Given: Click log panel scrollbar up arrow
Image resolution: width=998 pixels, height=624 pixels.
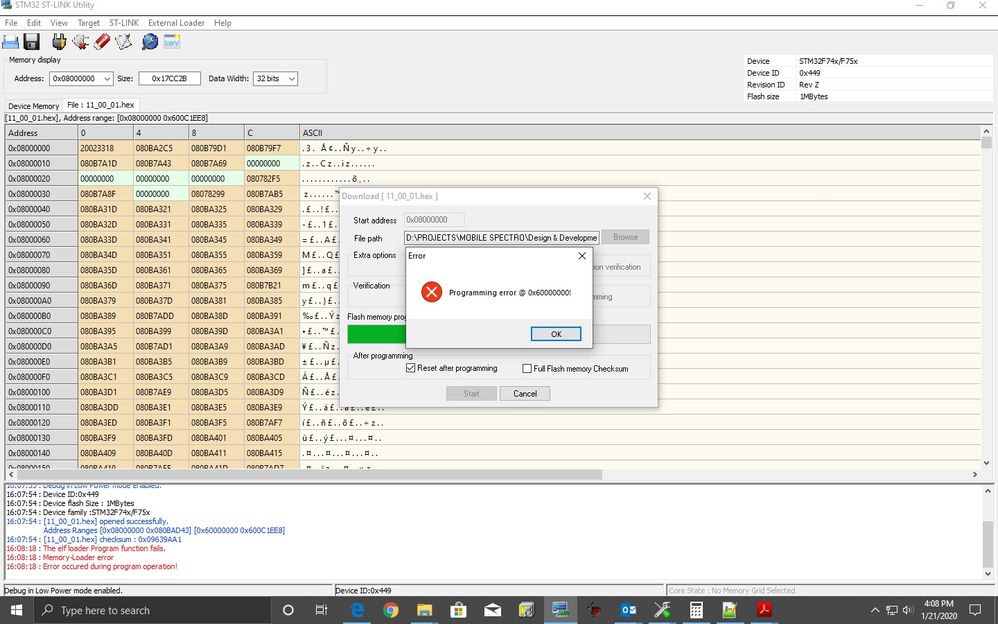Looking at the screenshot, I should pos(988,492).
